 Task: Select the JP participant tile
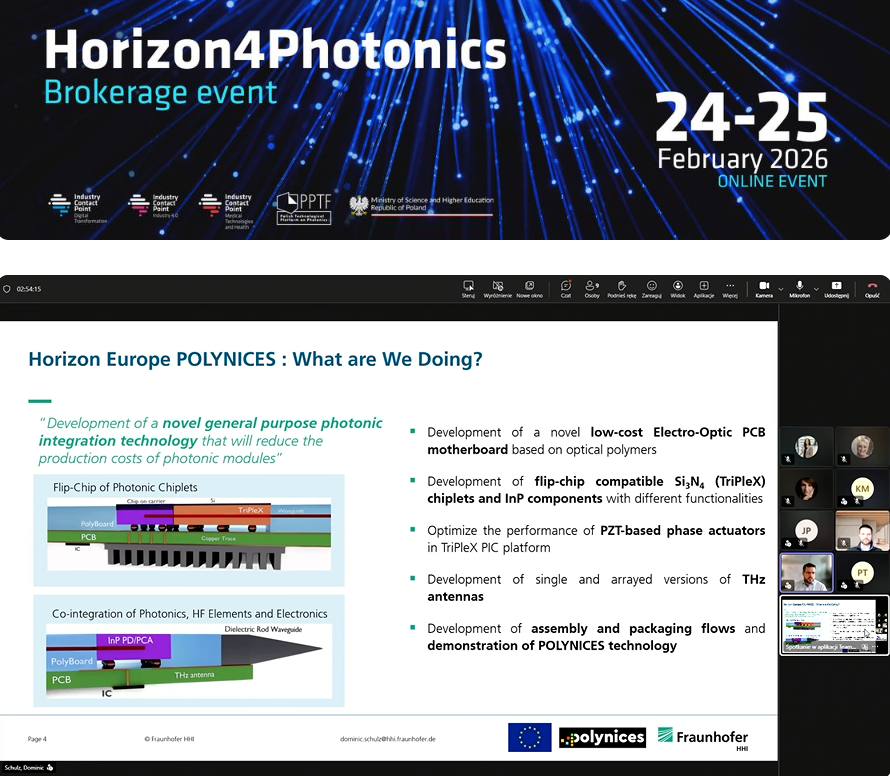[807, 531]
